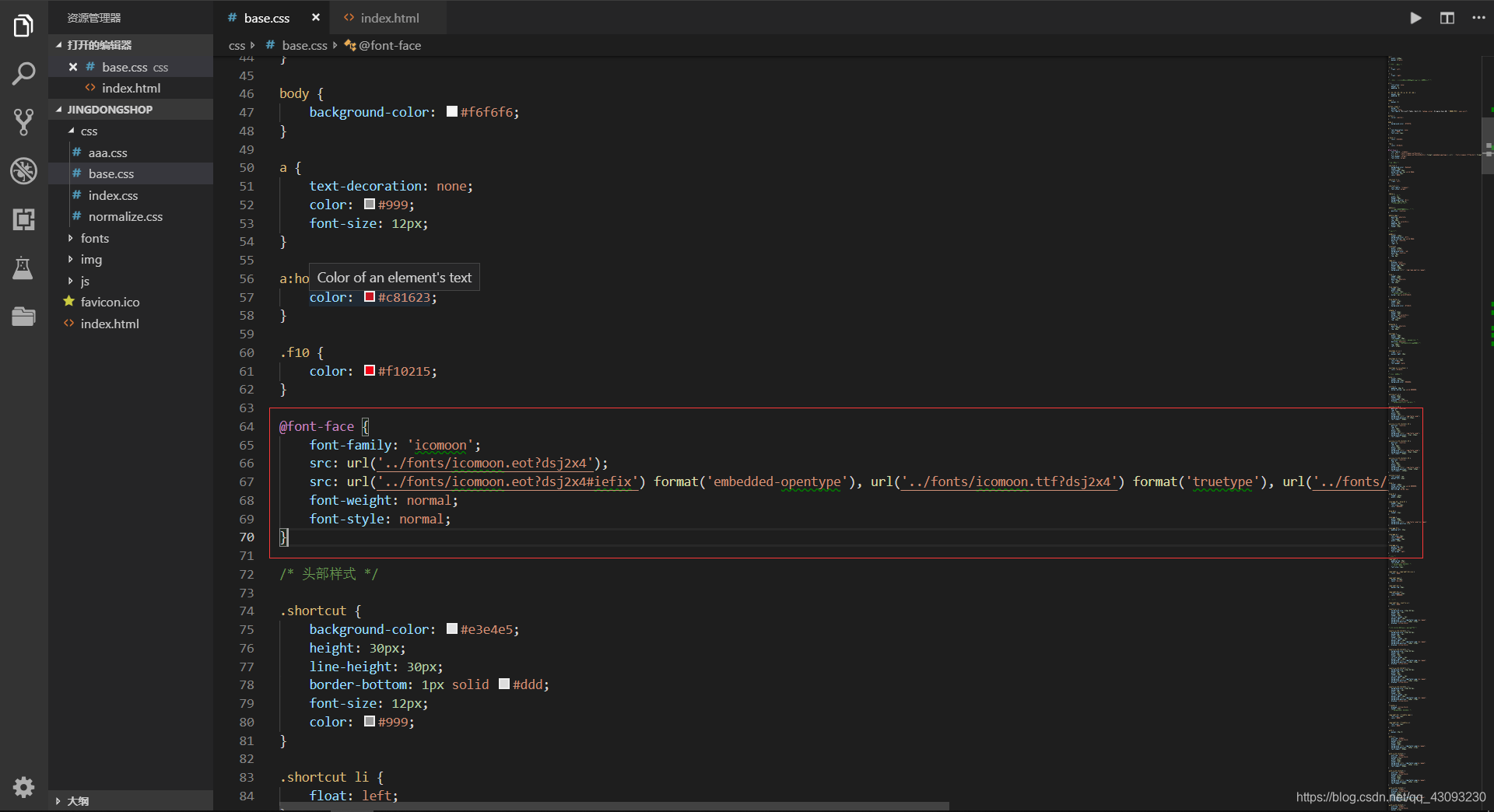This screenshot has width=1494, height=812.
Task: Click the 头部样式 comment on line 72
Action: click(328, 573)
